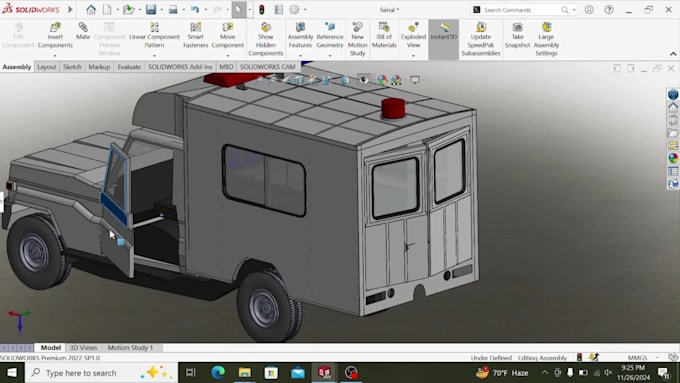Open the SOLIDWORKS CAM tab
Image resolution: width=680 pixels, height=383 pixels.
268,67
